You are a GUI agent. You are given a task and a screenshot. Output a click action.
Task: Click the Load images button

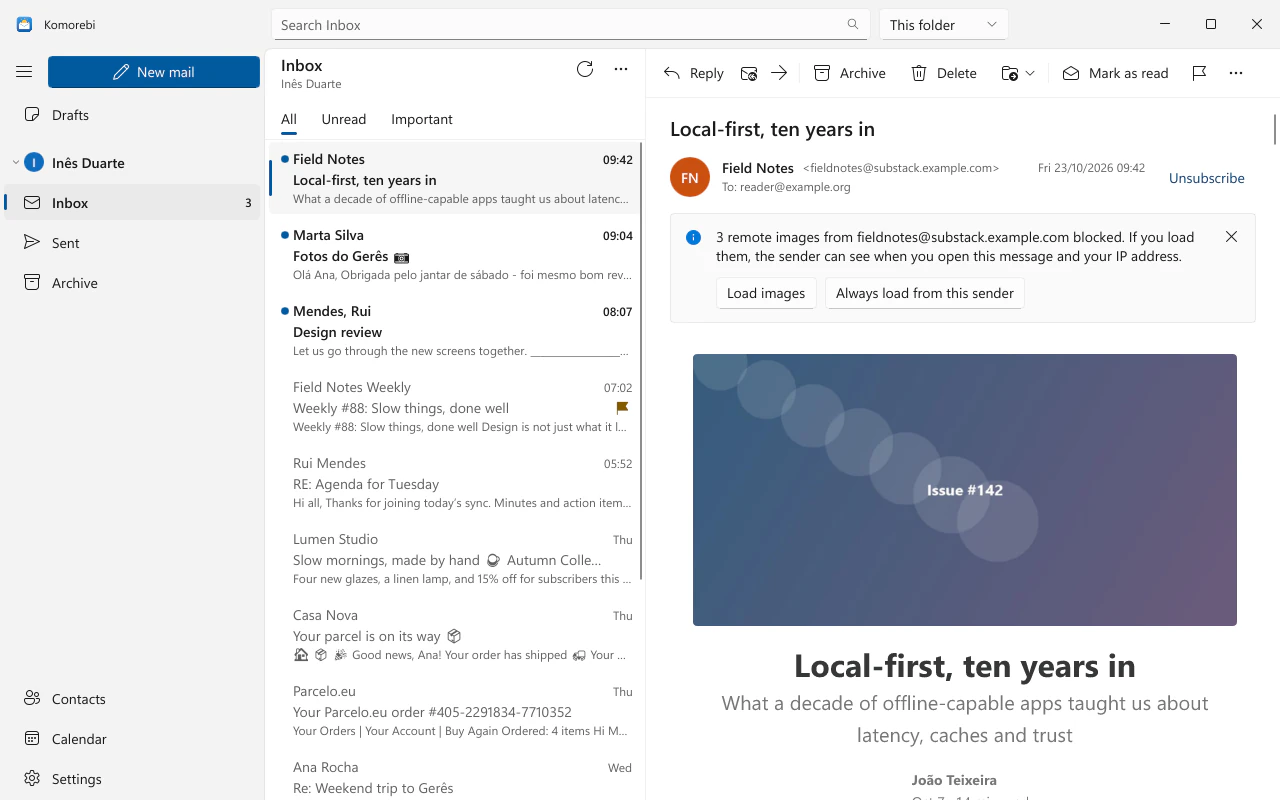pos(766,293)
